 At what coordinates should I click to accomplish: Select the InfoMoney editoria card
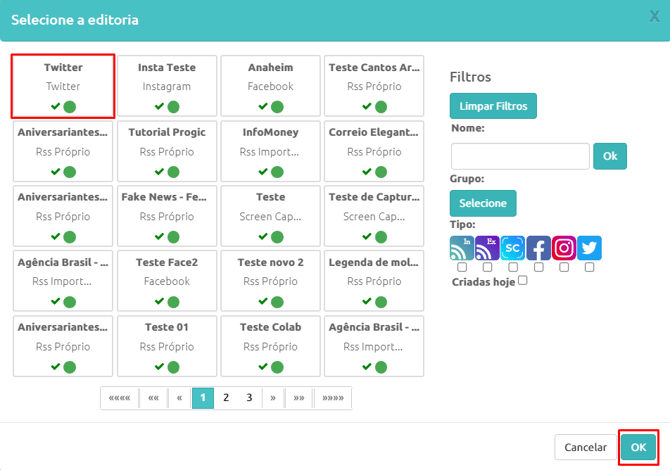coord(270,151)
